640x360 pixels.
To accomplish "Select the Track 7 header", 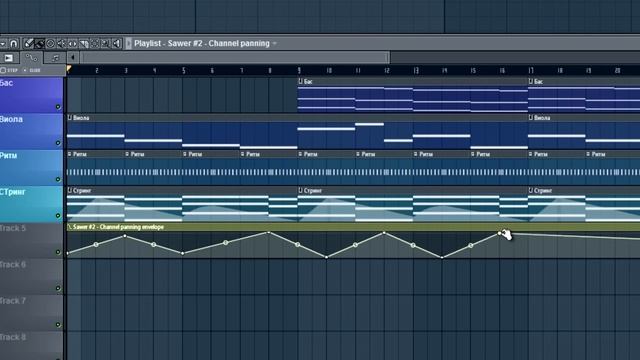I will point(31,313).
